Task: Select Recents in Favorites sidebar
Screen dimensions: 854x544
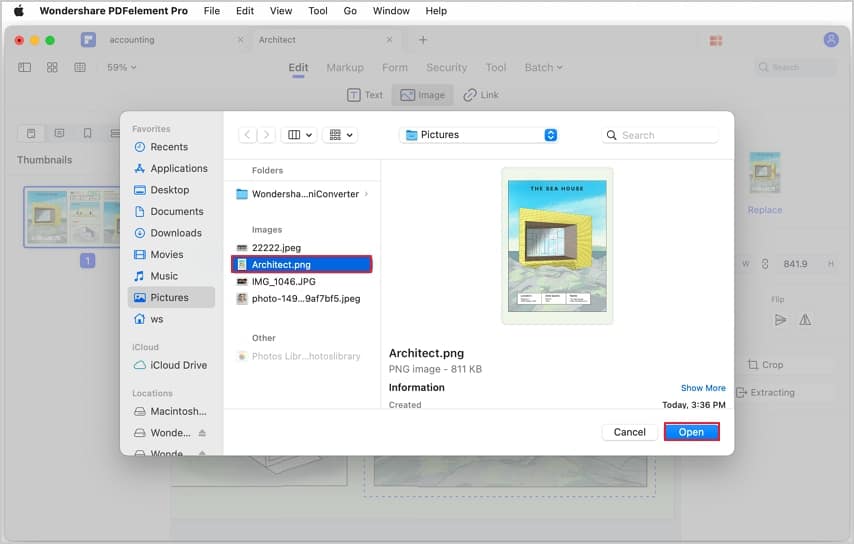Action: (x=170, y=147)
